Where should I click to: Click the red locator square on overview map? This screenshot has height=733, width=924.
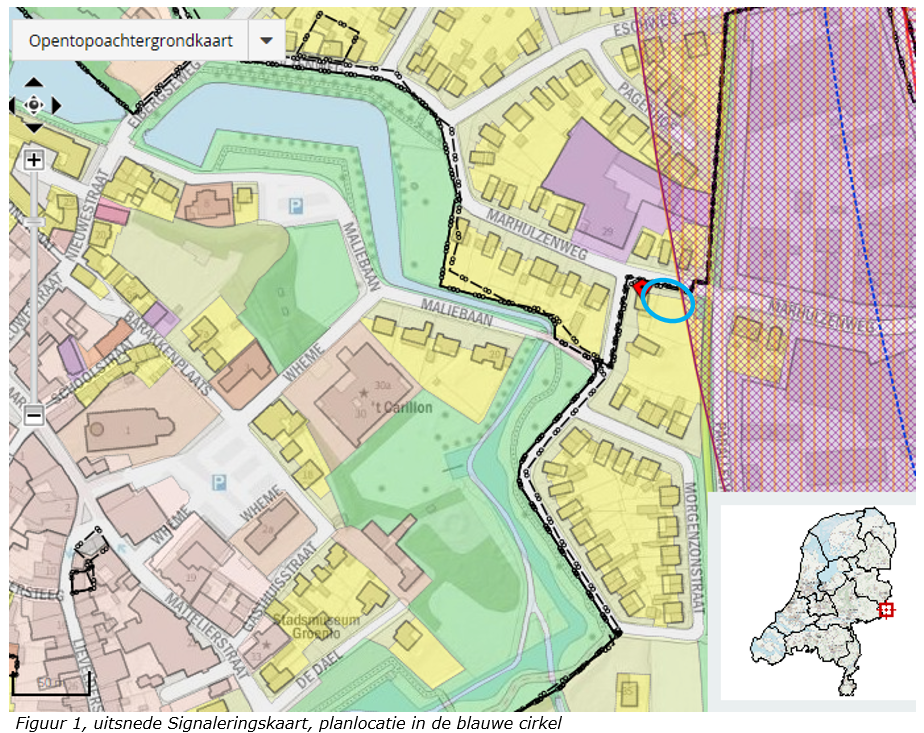point(885,609)
